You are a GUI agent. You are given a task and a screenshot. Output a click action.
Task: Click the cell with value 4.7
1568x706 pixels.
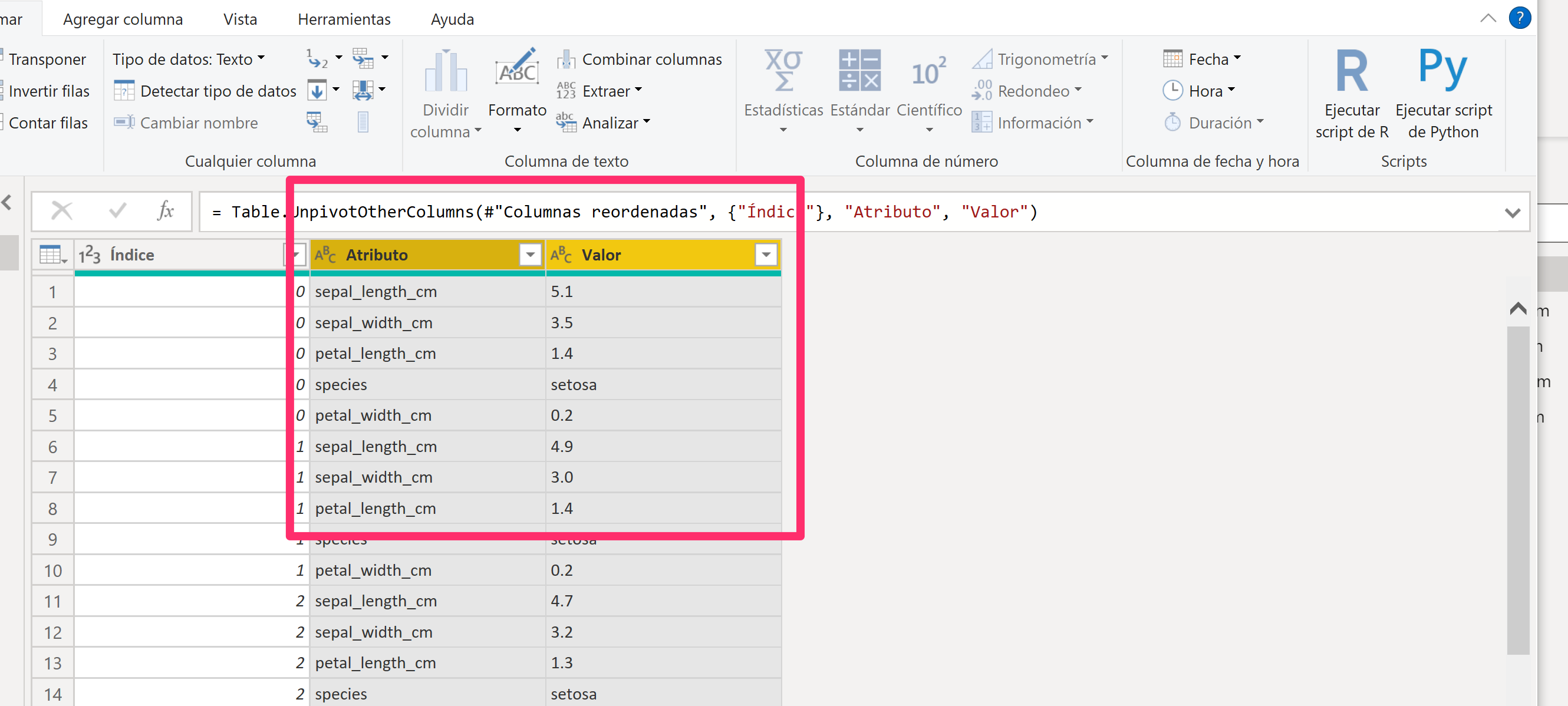tap(664, 601)
